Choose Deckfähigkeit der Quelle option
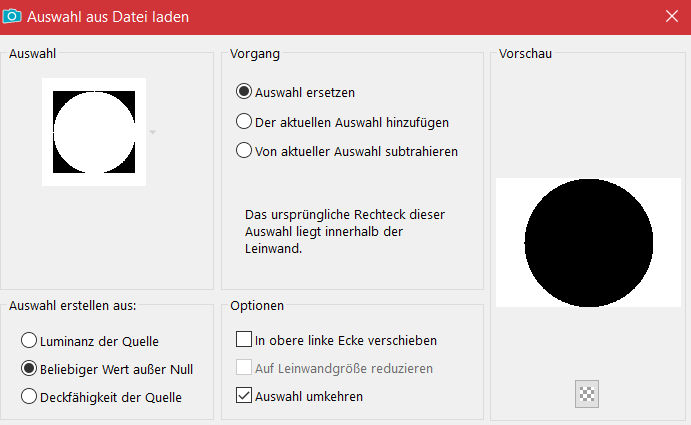Screen dimensions: 691x425 [x=30, y=397]
